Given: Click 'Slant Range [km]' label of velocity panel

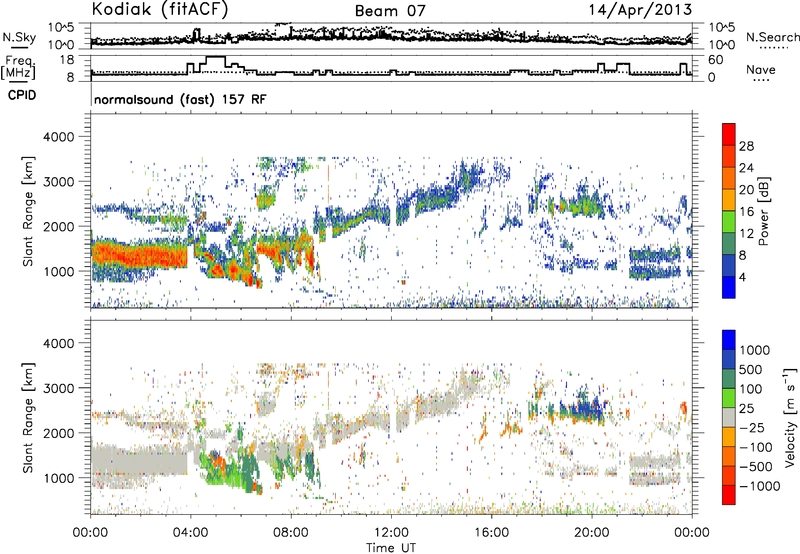Looking at the screenshot, I should pos(29,417).
